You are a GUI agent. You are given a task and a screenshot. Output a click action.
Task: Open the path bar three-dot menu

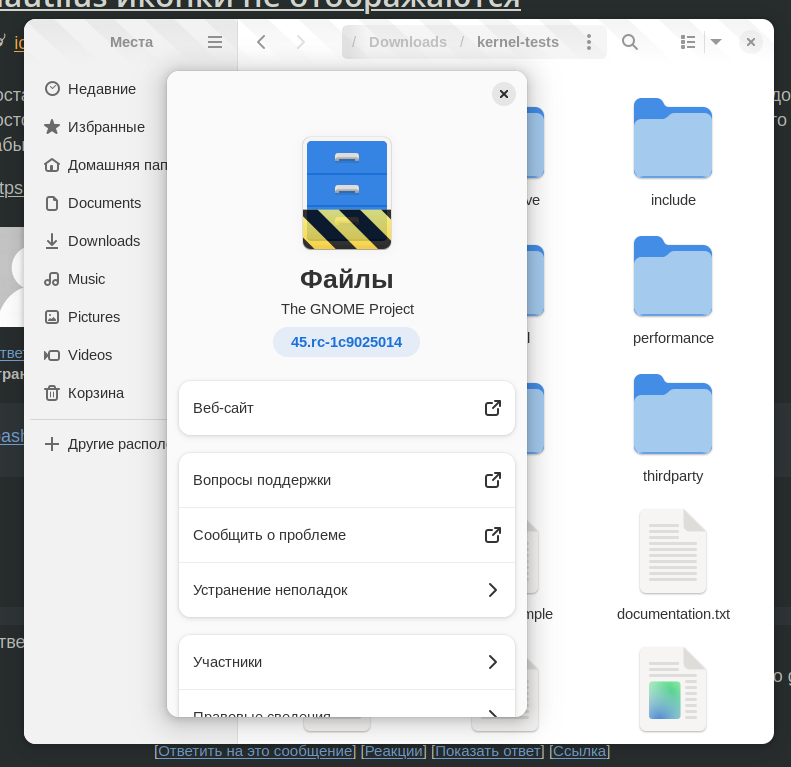(589, 42)
